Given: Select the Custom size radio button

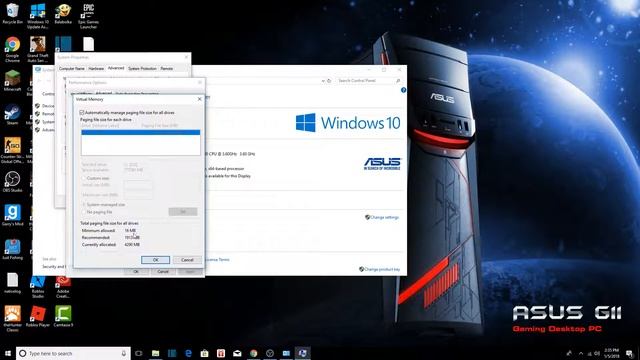Looking at the screenshot, I should (x=84, y=178).
